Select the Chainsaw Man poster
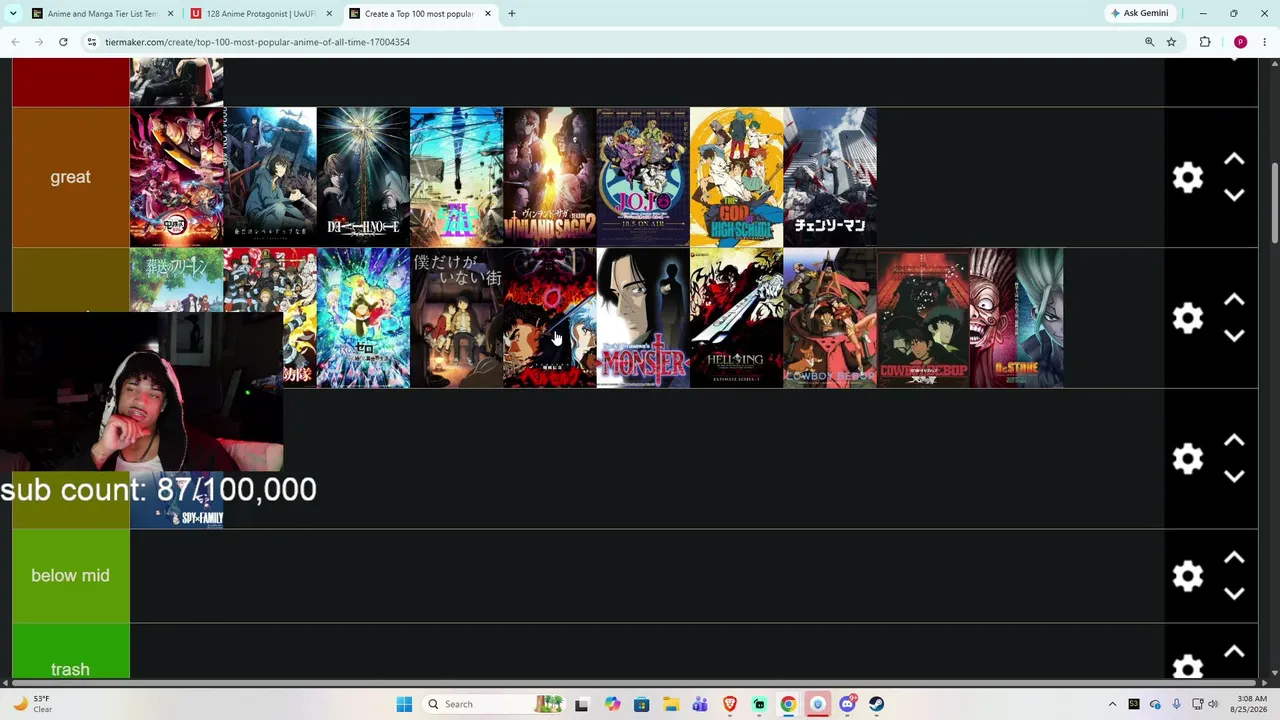Screen dimensions: 1280x720 (x=830, y=177)
